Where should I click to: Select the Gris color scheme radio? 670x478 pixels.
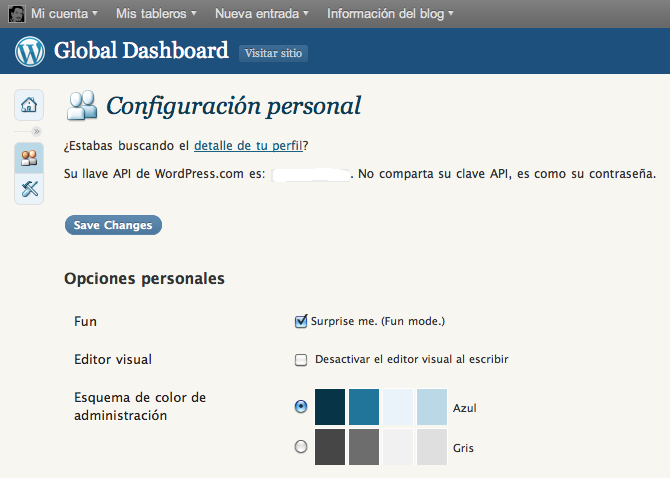tap(301, 447)
